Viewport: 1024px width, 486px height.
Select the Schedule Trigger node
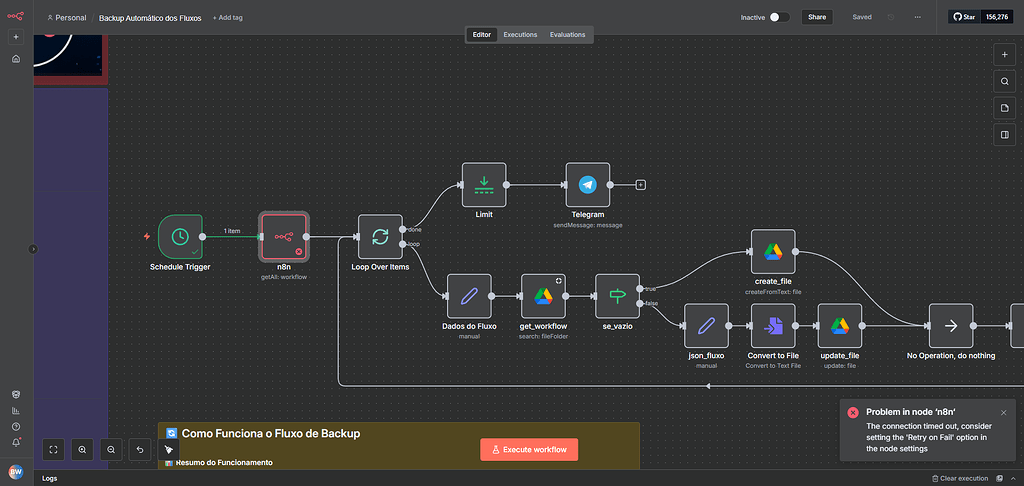pos(180,236)
